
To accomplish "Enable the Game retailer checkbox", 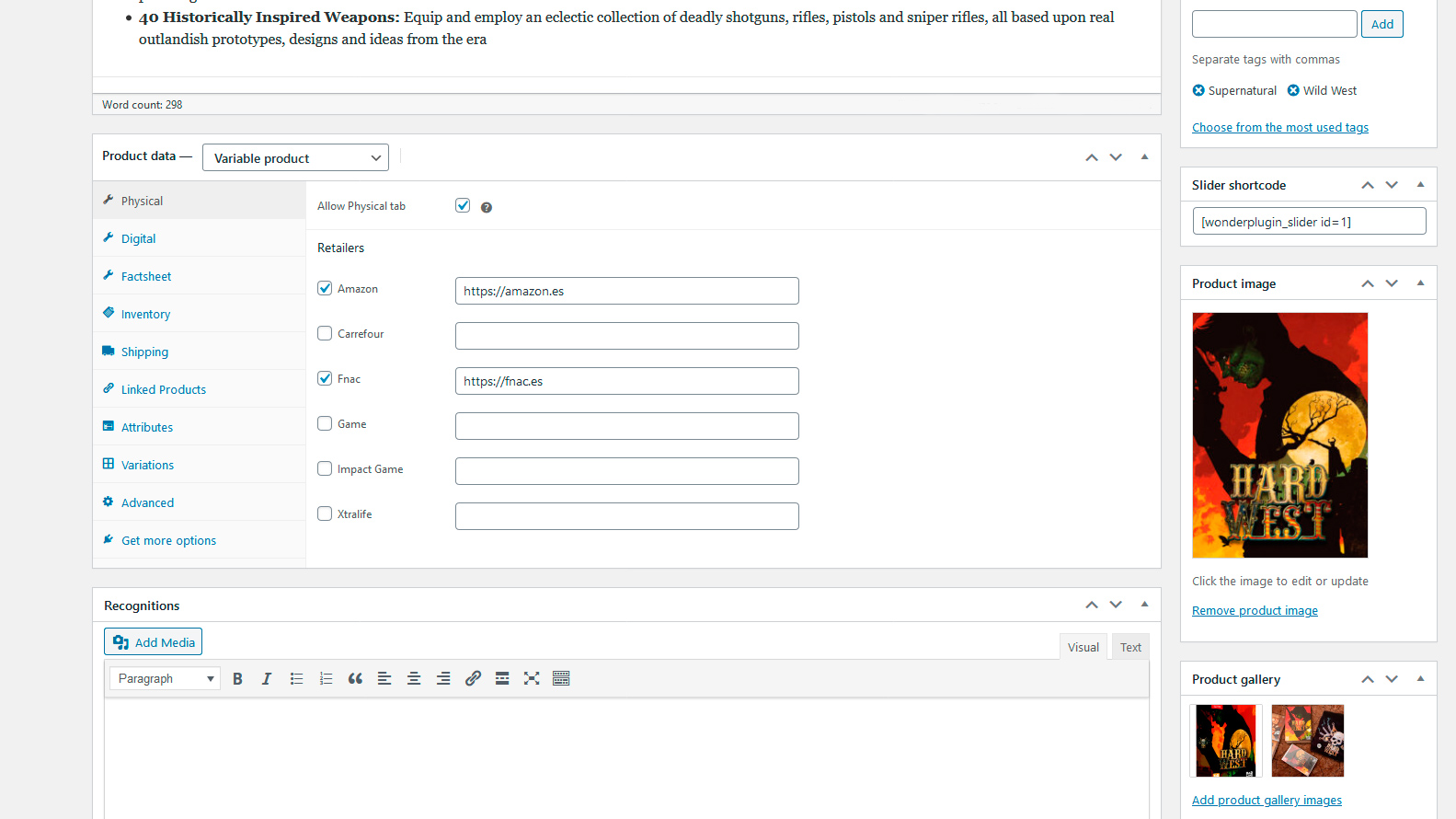I will [x=325, y=423].
